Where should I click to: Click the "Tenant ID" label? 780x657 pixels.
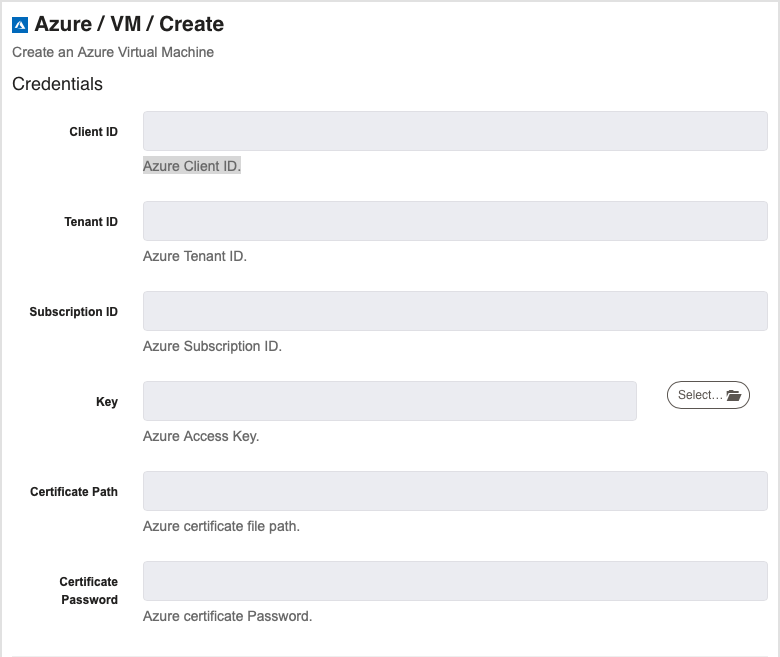[91, 222]
